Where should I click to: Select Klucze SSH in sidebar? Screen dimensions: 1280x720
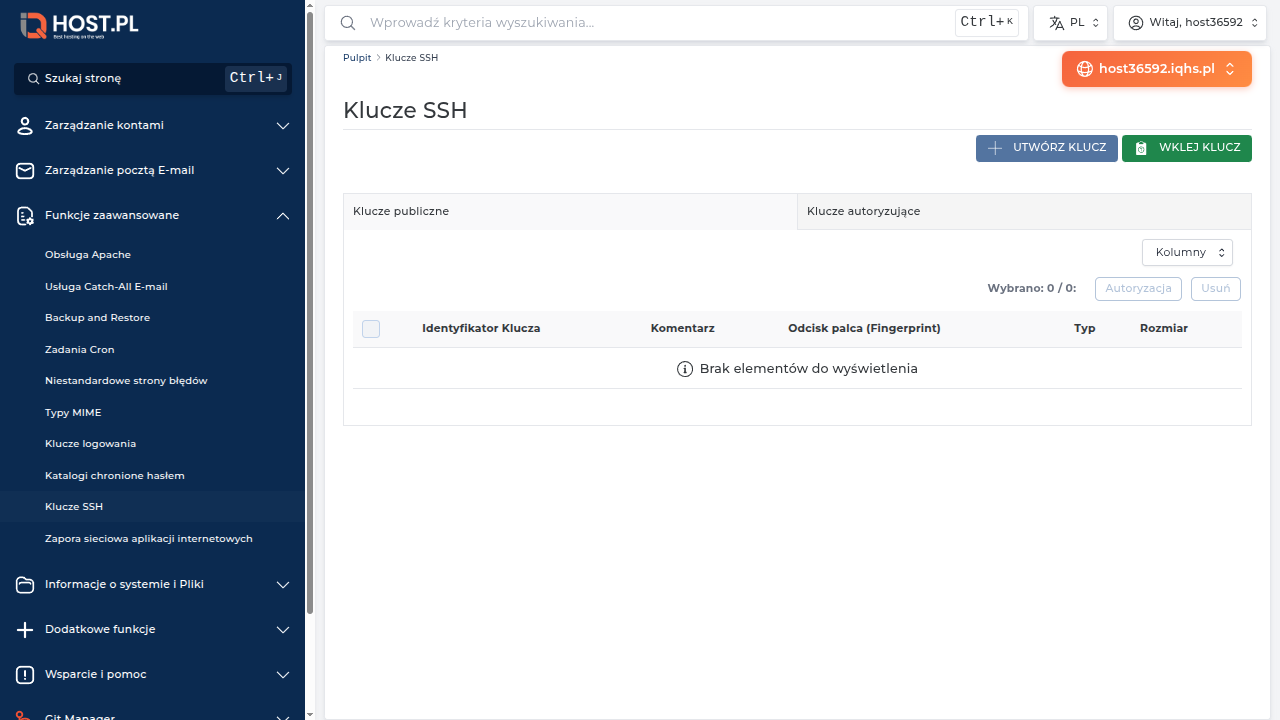[74, 507]
